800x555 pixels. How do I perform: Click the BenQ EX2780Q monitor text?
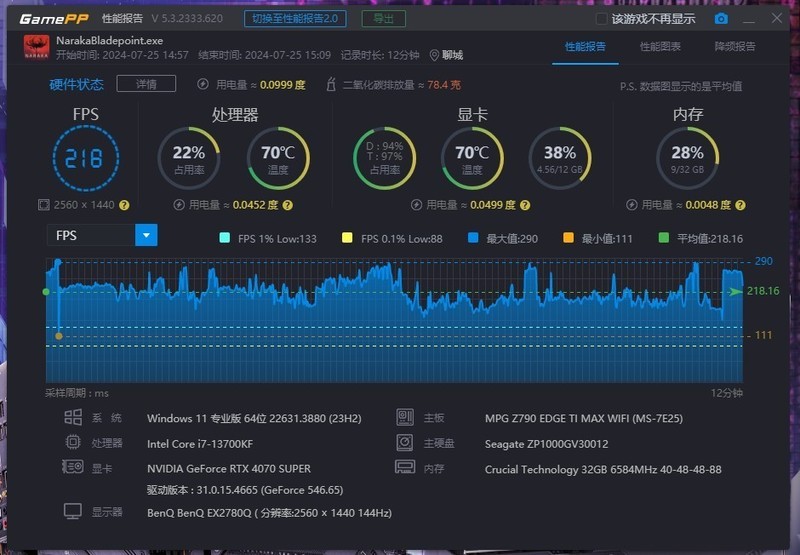(x=269, y=513)
